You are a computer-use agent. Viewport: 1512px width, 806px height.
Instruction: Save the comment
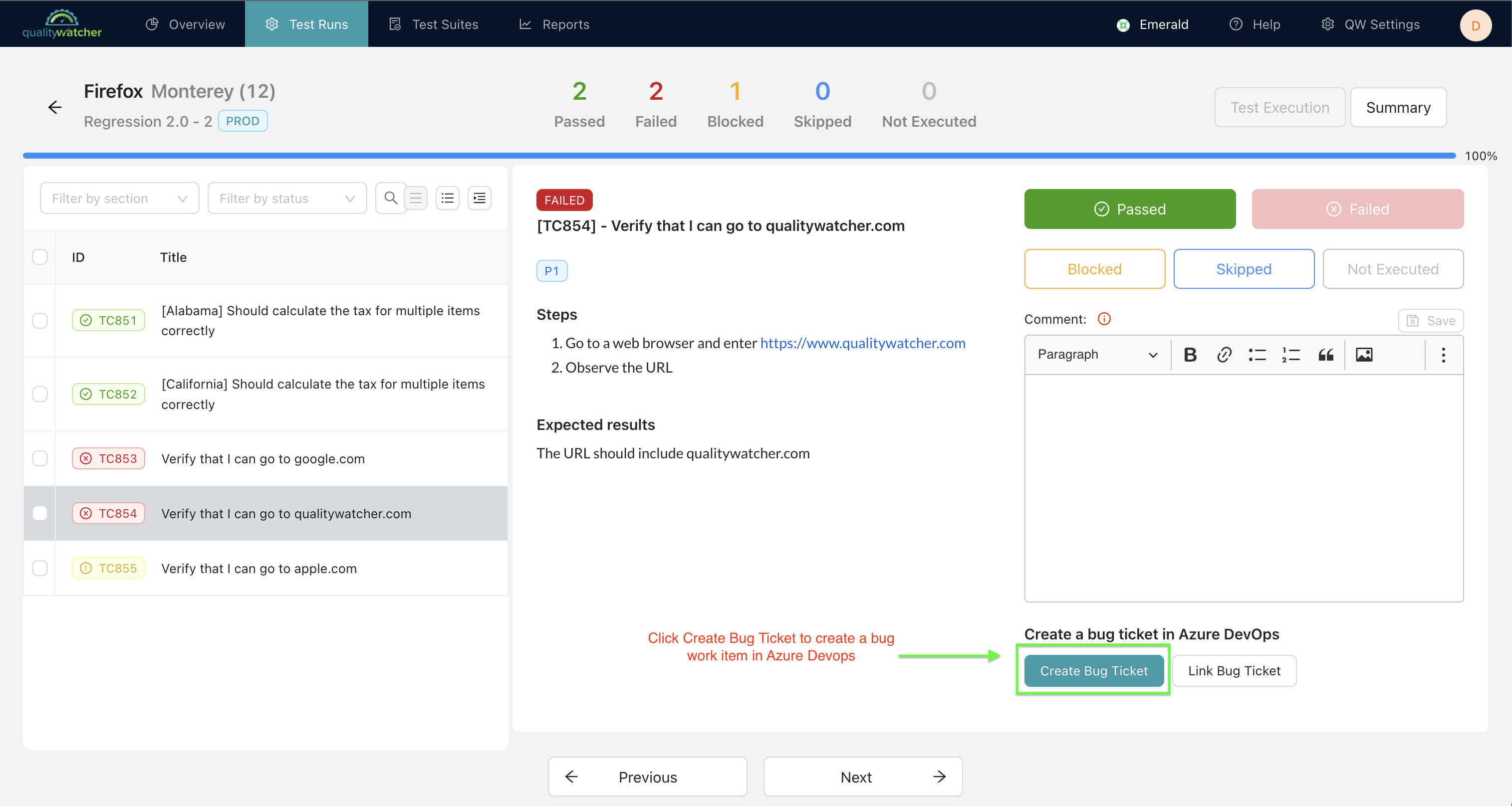[1431, 320]
